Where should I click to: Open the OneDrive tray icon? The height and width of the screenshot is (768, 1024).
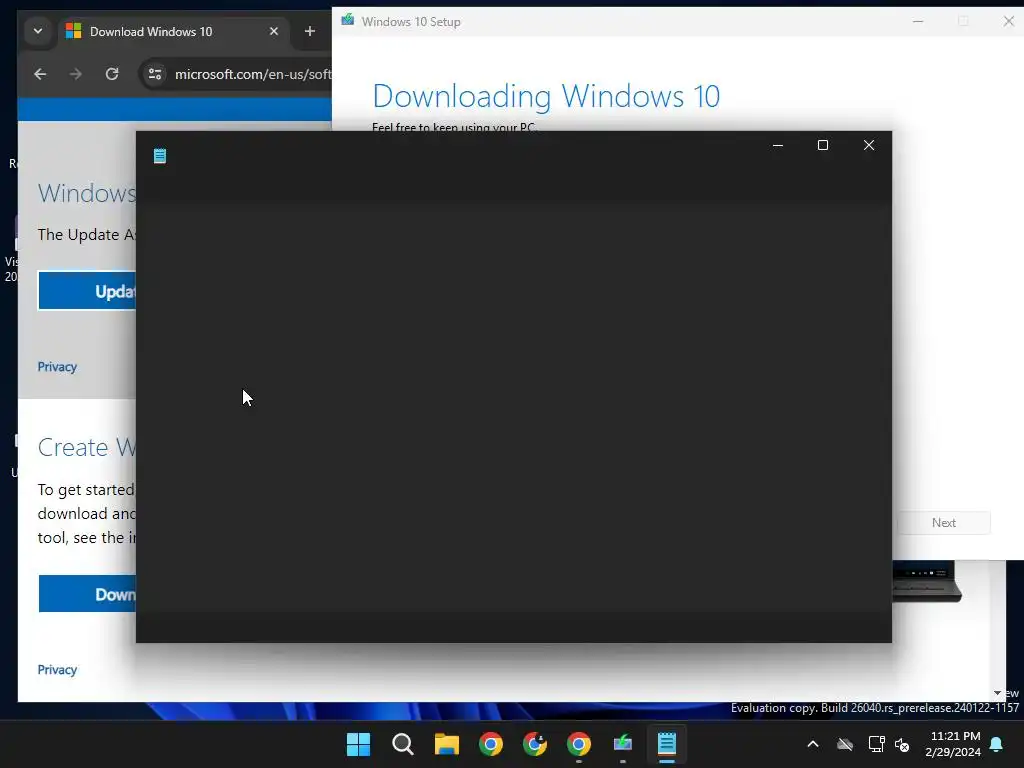(845, 744)
